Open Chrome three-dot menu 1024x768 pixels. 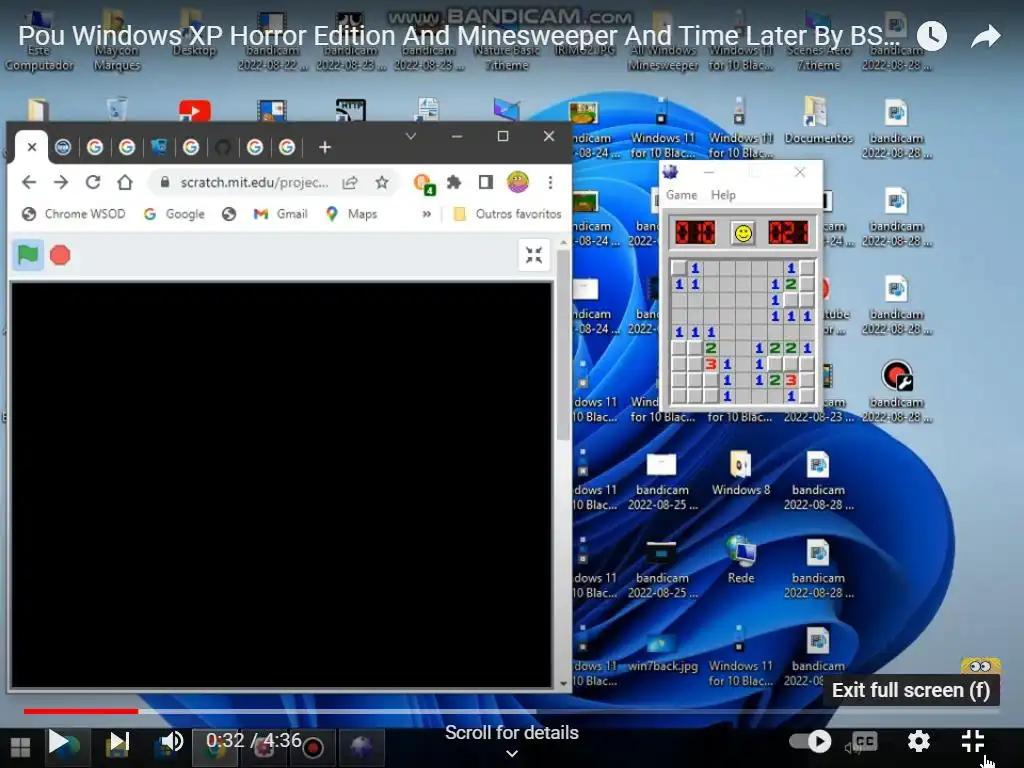click(x=551, y=182)
